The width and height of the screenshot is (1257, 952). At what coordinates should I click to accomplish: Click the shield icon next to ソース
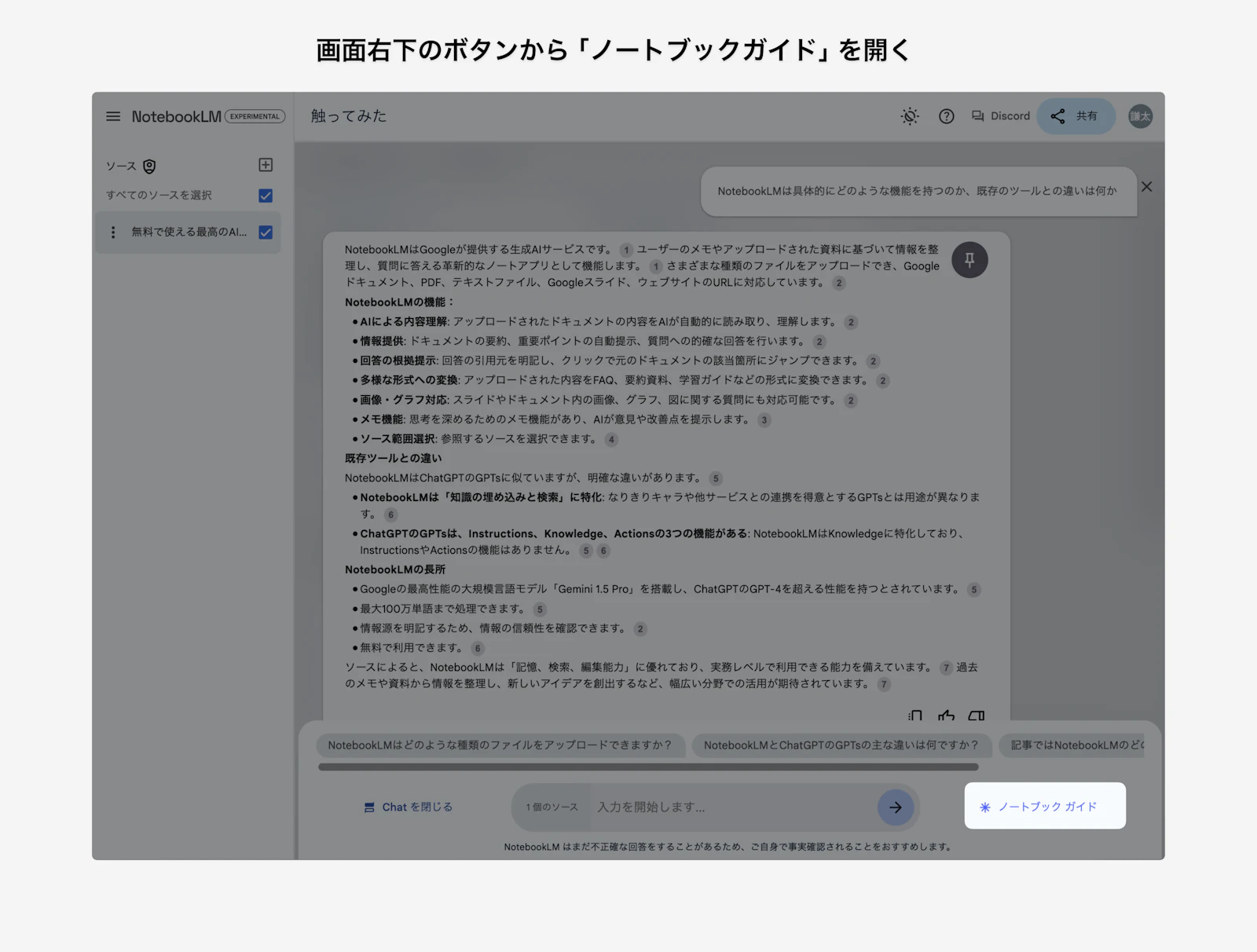click(149, 167)
